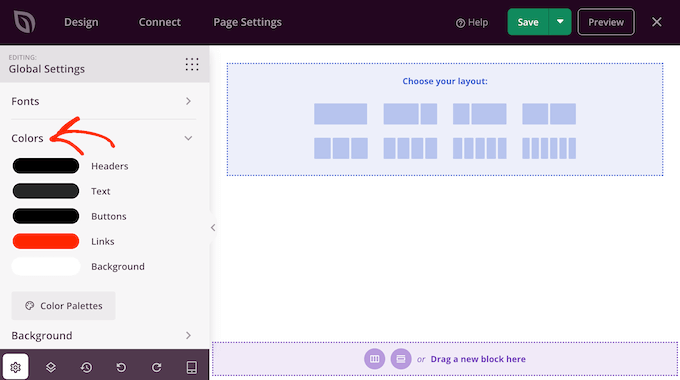Click the Links color label
Screen dimensions: 680x380
coord(103,242)
